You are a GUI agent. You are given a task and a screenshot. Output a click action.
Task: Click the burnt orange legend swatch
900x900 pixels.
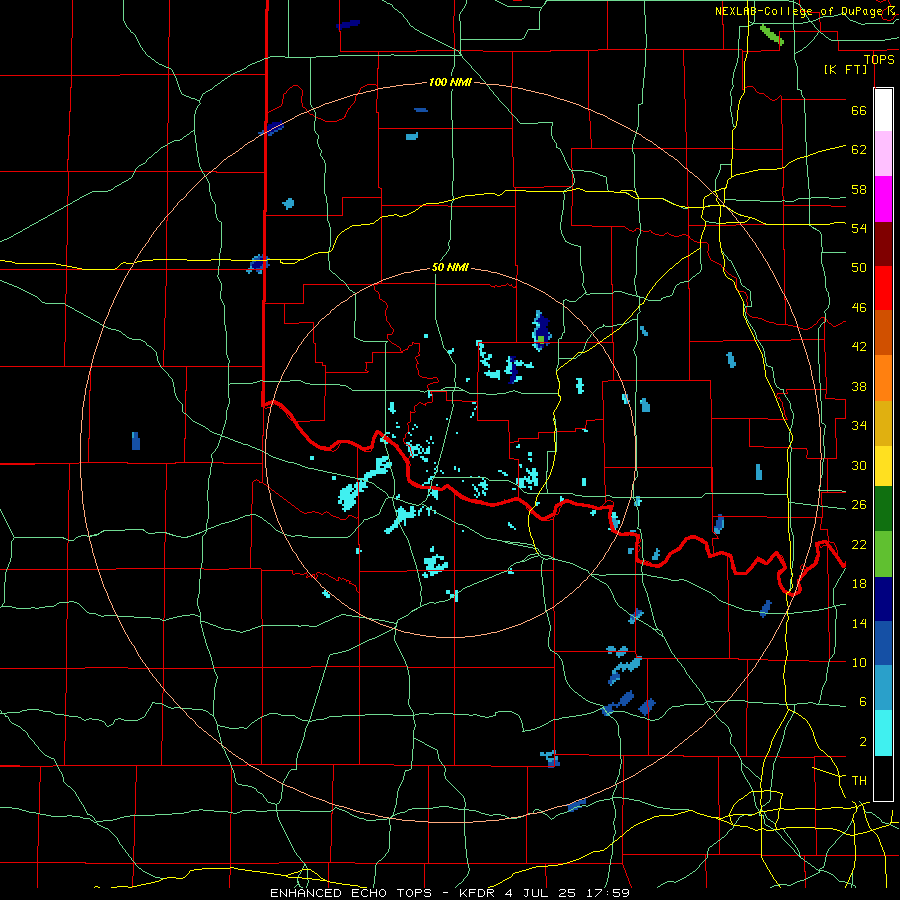coord(883,332)
